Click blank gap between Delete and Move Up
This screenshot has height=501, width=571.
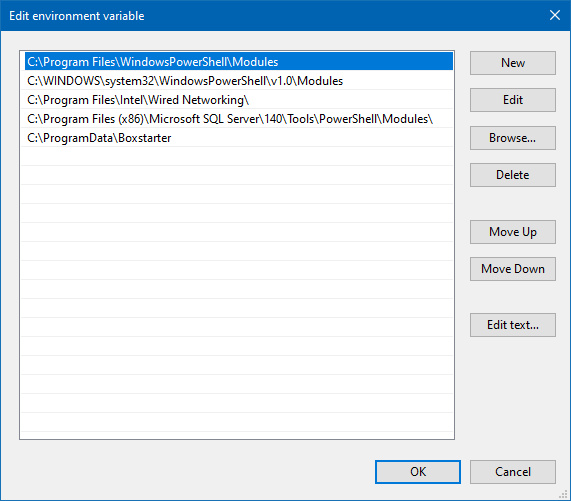click(x=513, y=203)
